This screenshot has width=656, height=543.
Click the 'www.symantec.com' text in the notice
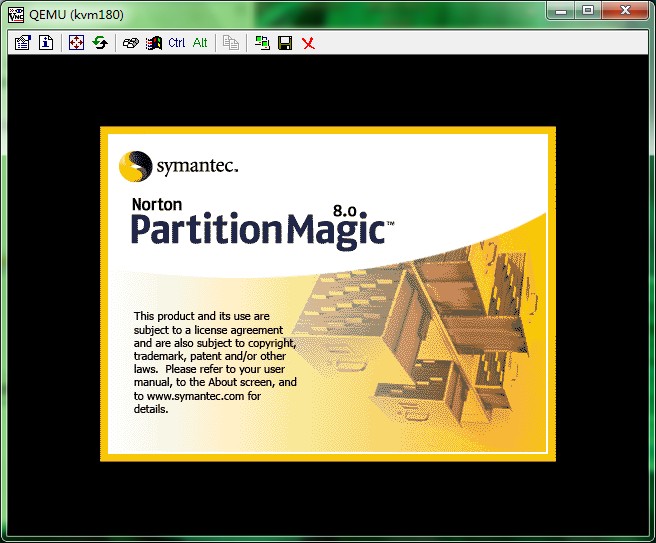pyautogui.click(x=195, y=396)
